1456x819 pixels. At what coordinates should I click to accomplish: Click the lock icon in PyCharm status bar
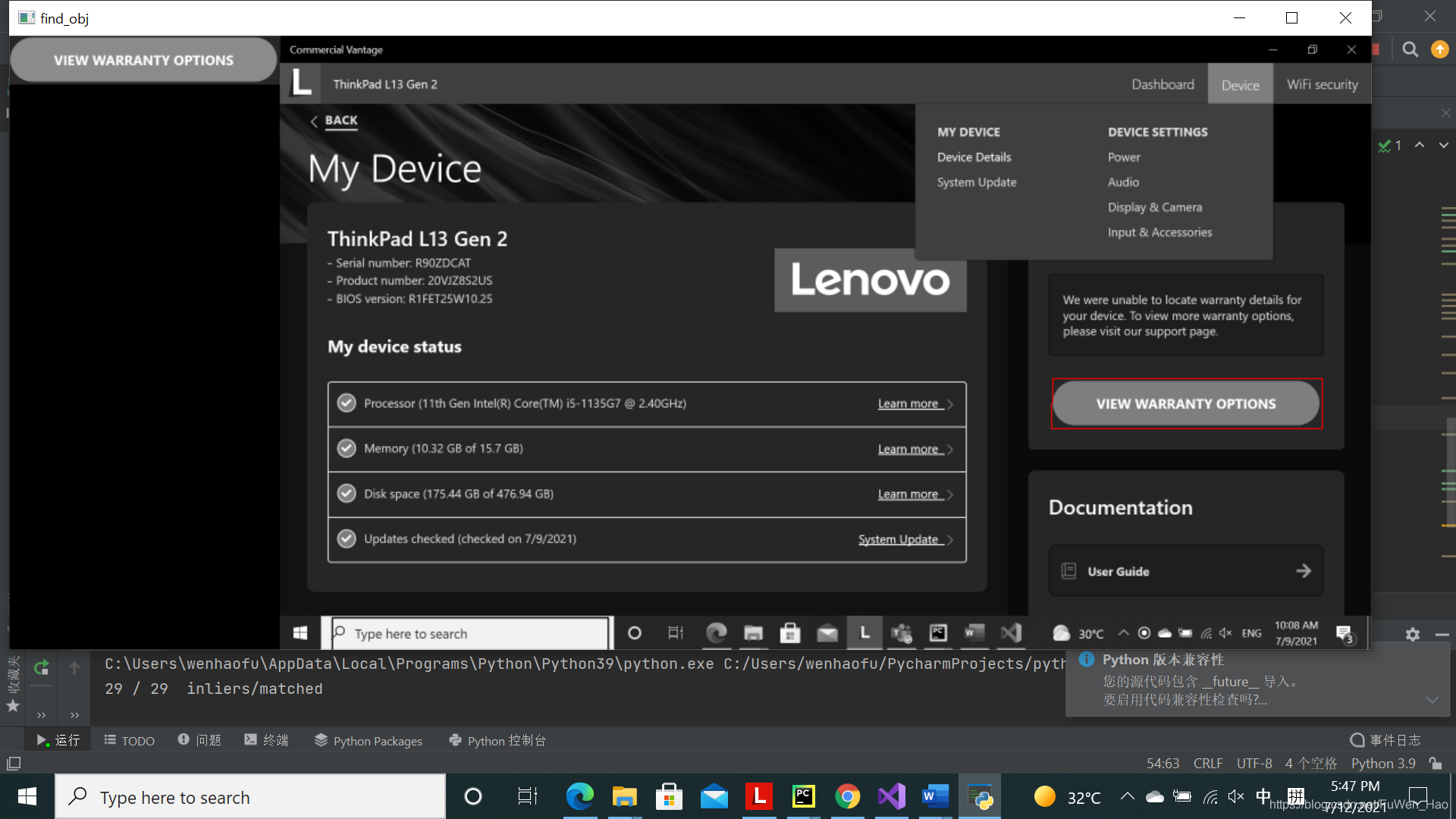point(1435,763)
